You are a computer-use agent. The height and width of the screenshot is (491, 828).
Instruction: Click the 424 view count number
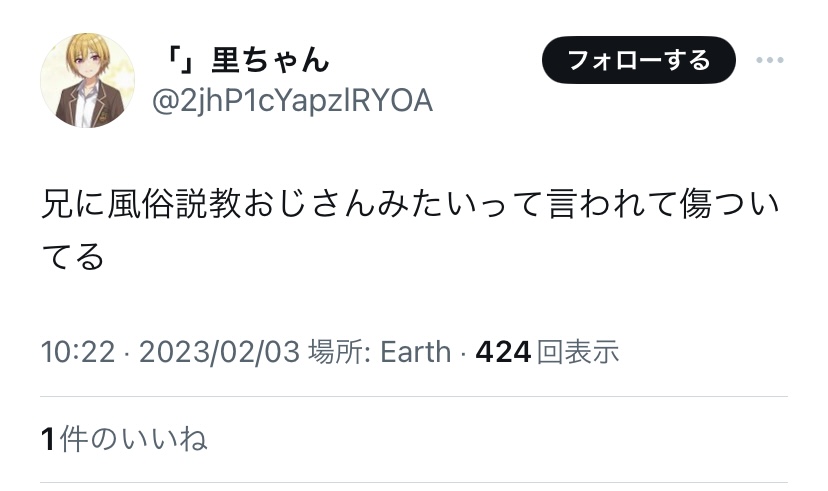click(x=503, y=352)
